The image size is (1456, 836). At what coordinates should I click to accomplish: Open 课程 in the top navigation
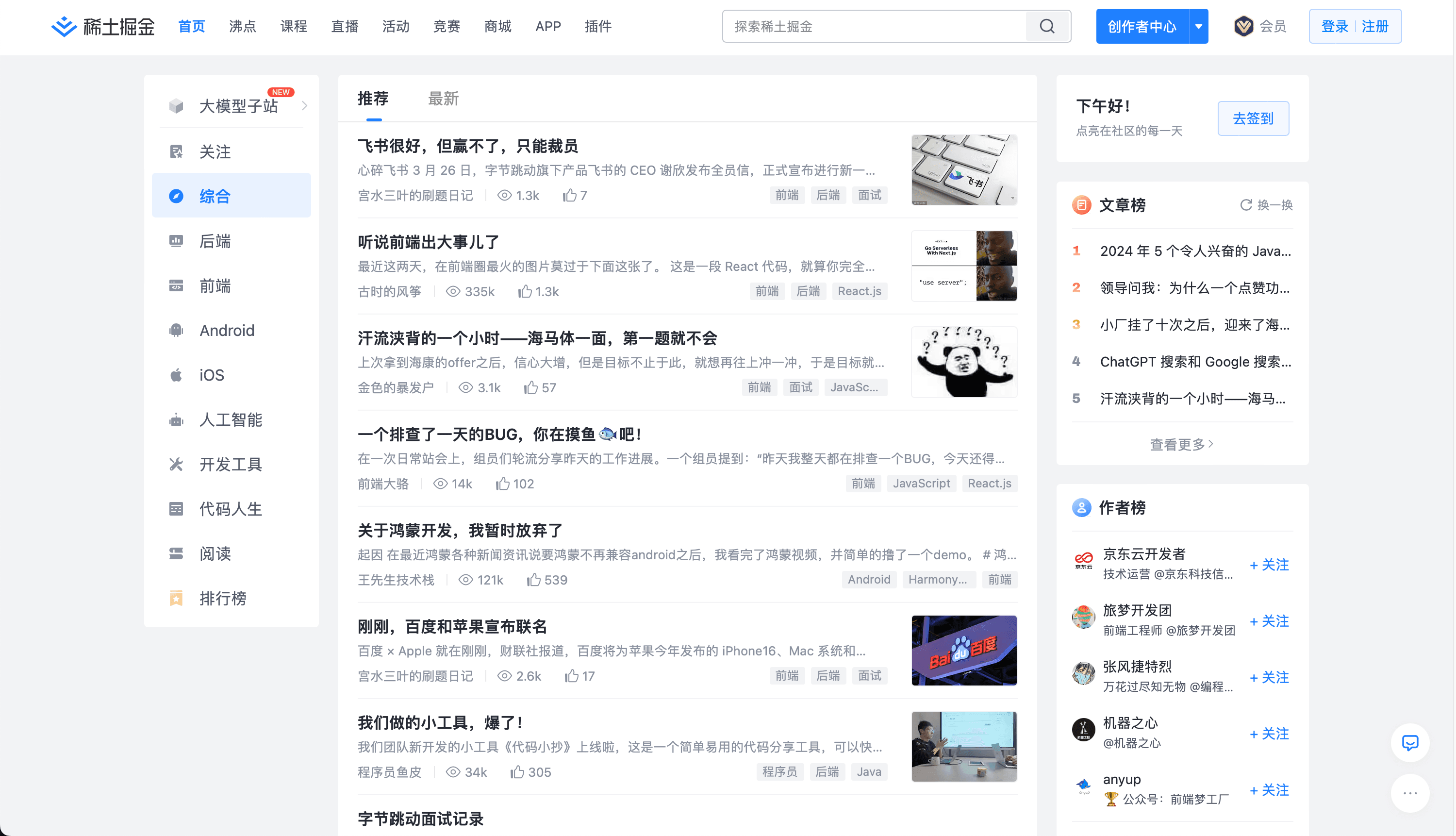(x=294, y=26)
